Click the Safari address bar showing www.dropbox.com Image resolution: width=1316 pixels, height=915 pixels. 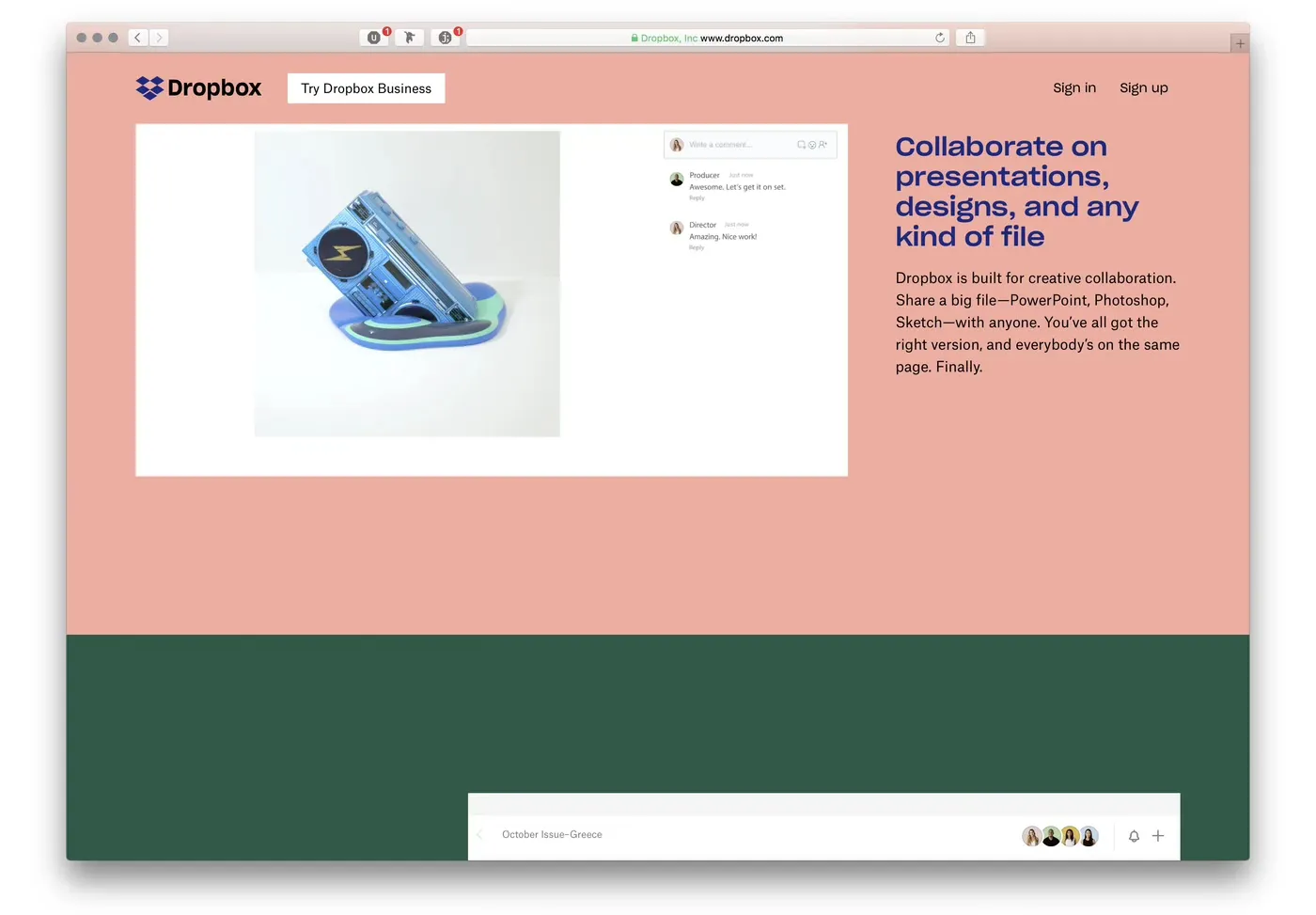[x=707, y=38]
